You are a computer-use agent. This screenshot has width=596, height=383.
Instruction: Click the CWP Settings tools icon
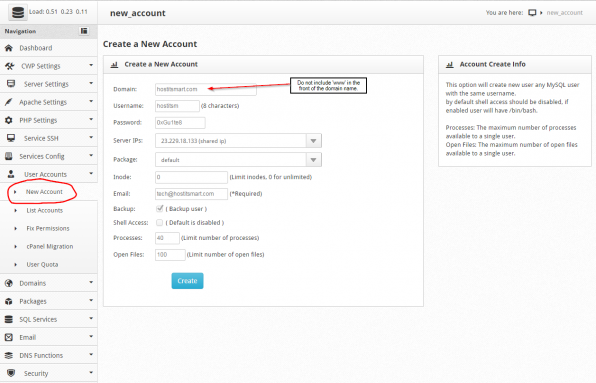(10, 66)
